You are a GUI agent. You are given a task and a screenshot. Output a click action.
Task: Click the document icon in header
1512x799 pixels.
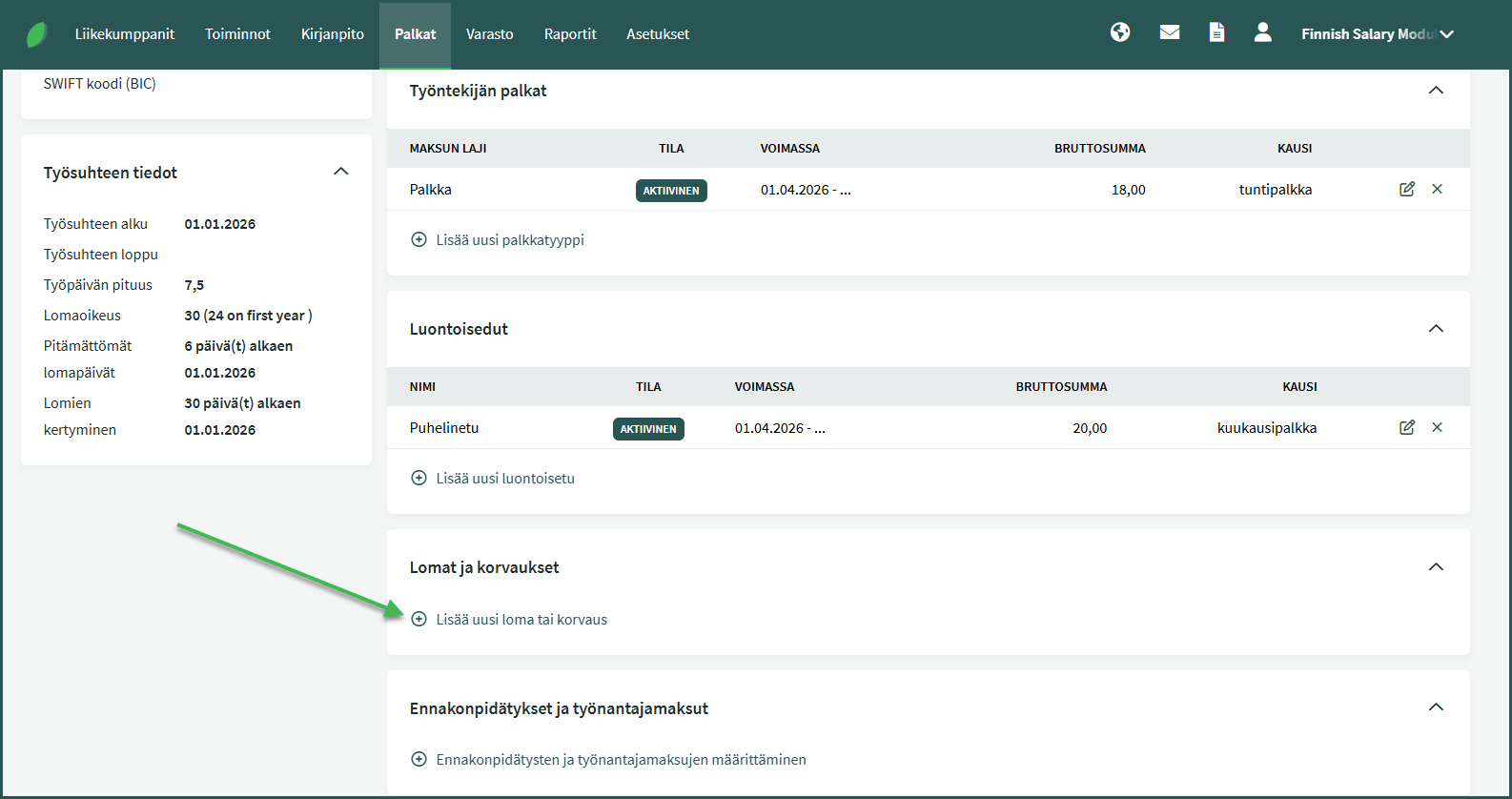click(1216, 32)
